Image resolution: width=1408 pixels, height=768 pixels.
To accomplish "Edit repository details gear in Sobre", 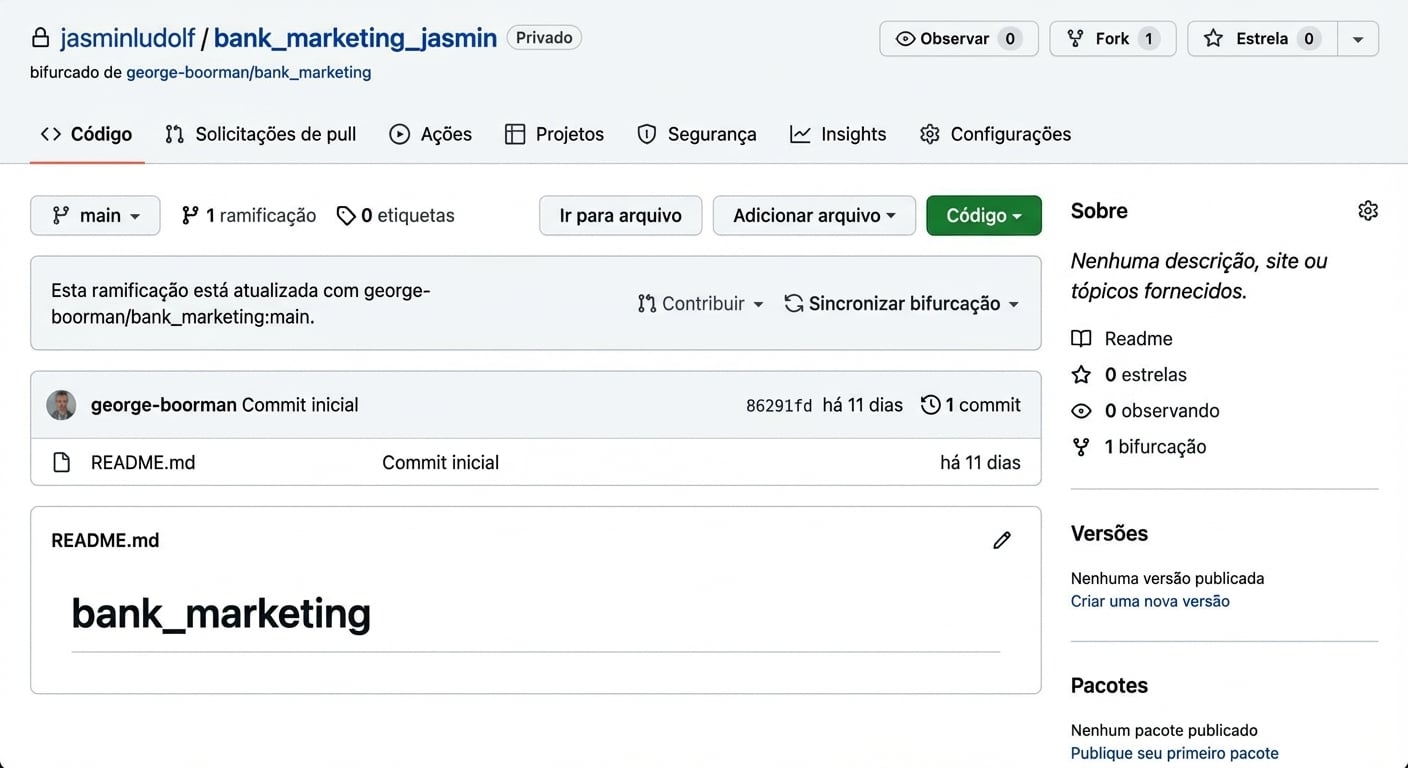I will [x=1368, y=210].
